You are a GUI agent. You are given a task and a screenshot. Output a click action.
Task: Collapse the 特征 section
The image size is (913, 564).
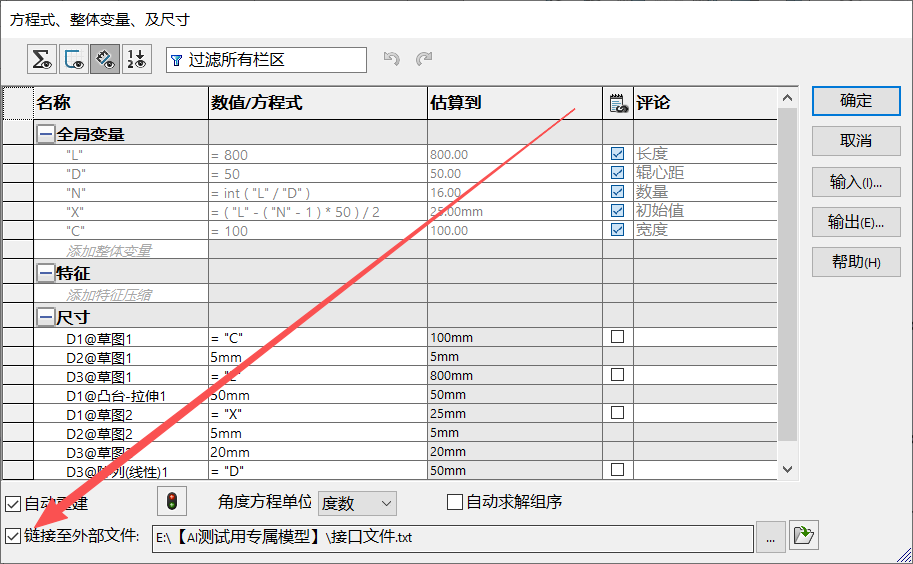45,272
